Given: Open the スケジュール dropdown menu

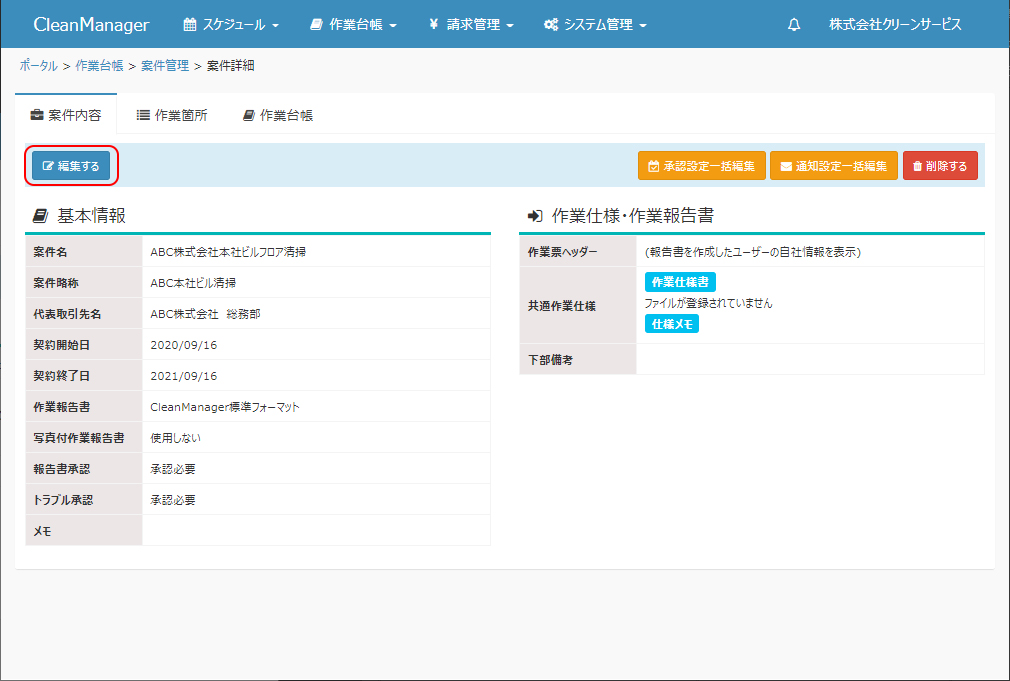Looking at the screenshot, I should coord(231,25).
